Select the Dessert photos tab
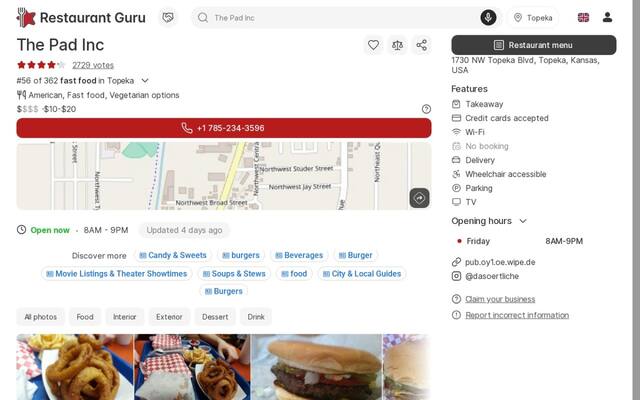640x400 pixels. [x=215, y=317]
